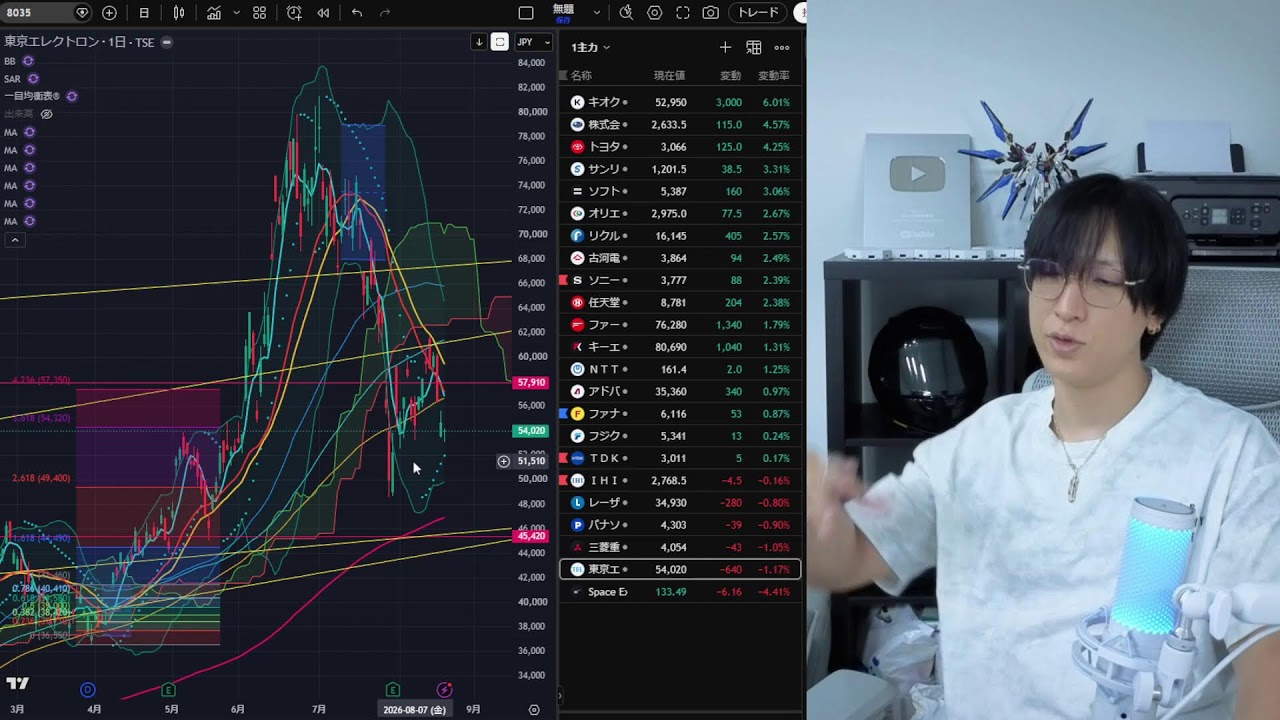This screenshot has width=1280, height=720.
Task: Select ＴＤＫ in the watchlist
Action: [x=680, y=458]
